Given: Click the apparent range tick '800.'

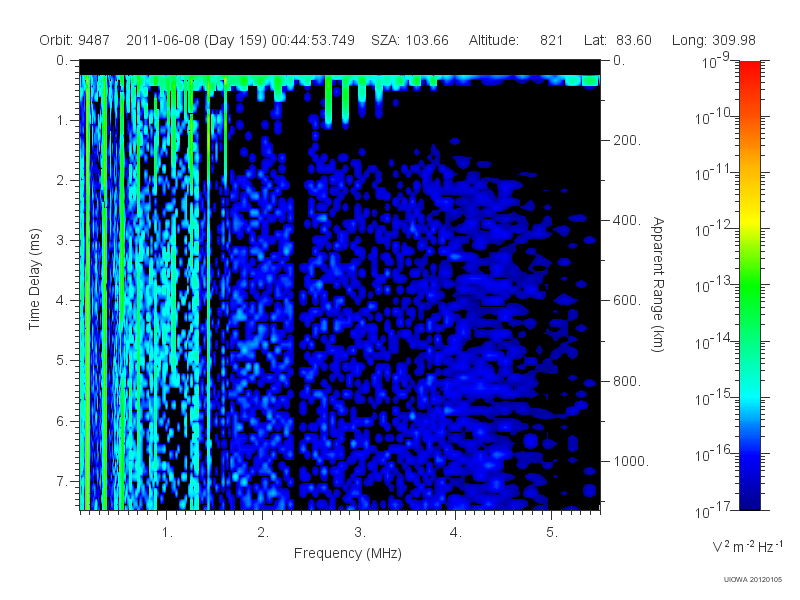Looking at the screenshot, I should (627, 381).
